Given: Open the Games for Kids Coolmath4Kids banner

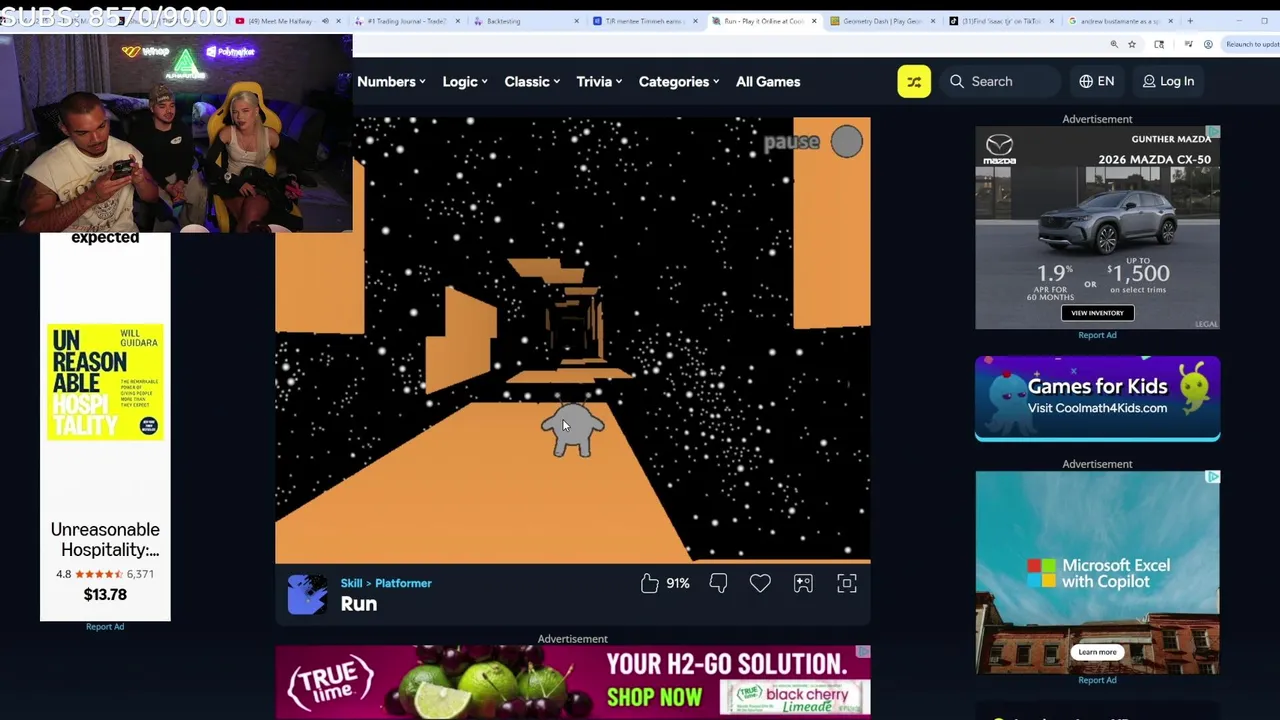Looking at the screenshot, I should click(1097, 398).
